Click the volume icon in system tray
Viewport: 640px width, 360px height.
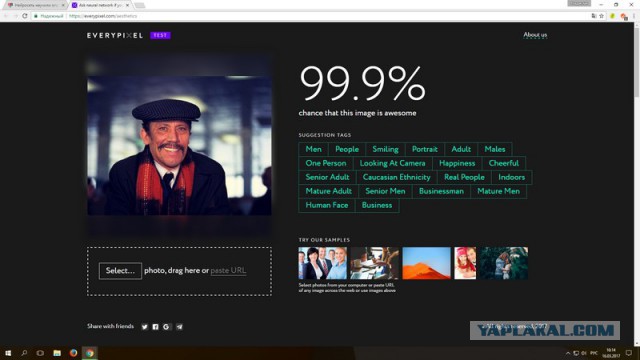click(x=584, y=353)
